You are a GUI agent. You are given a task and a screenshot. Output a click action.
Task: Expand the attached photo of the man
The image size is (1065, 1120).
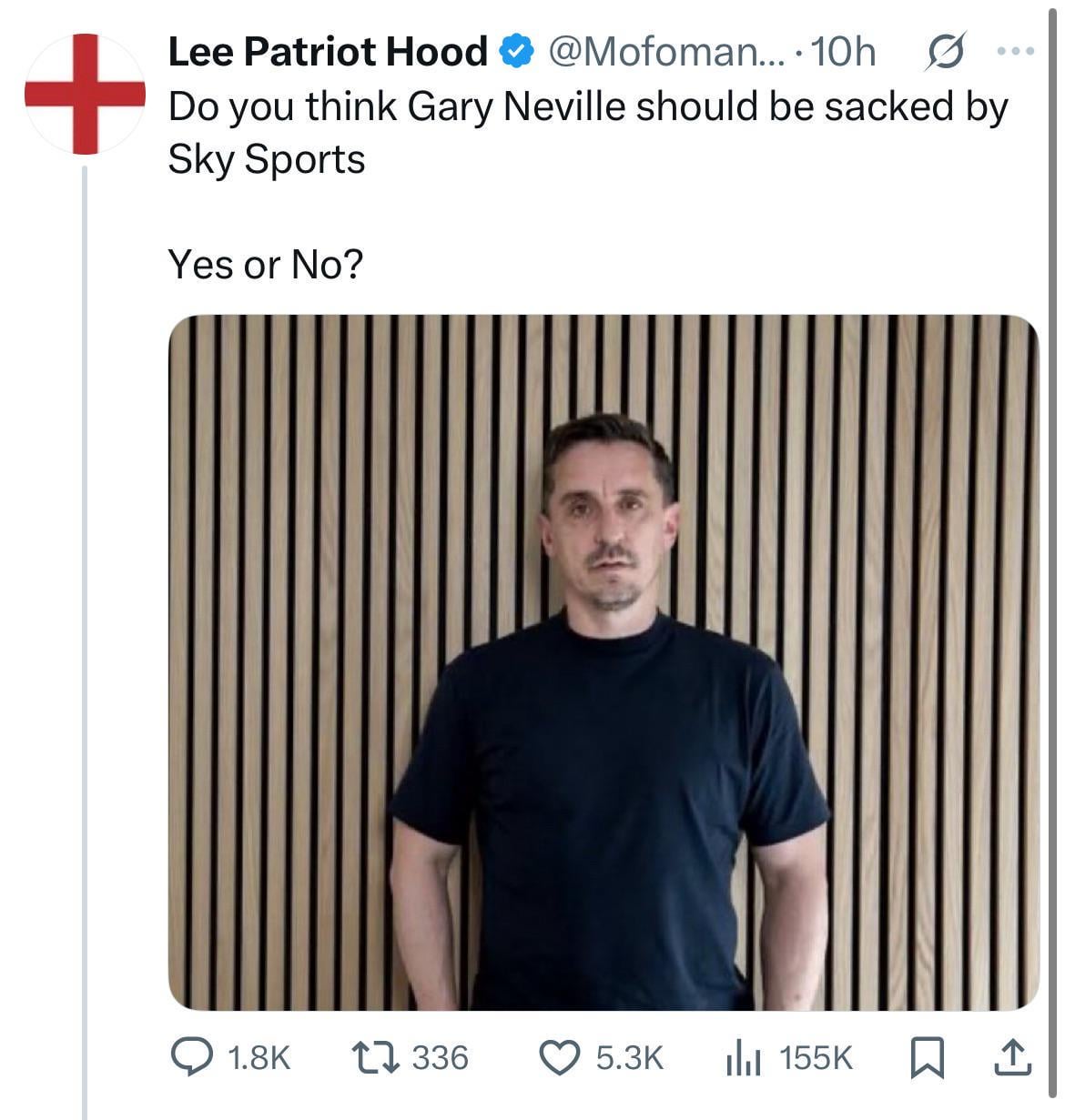[x=603, y=662]
